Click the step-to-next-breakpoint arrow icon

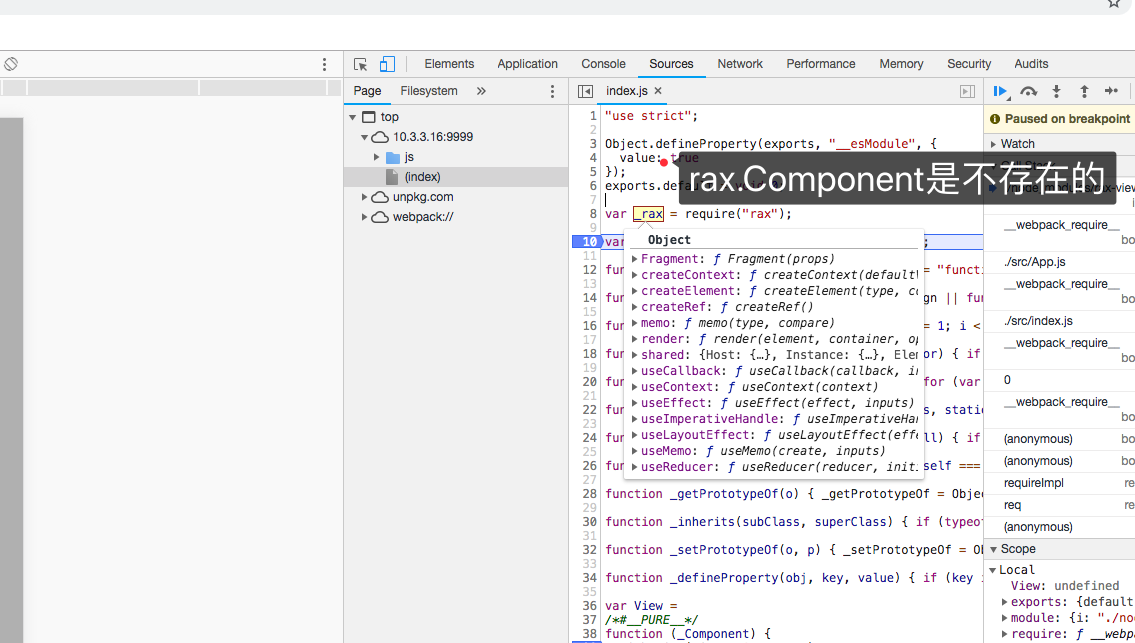click(1111, 90)
